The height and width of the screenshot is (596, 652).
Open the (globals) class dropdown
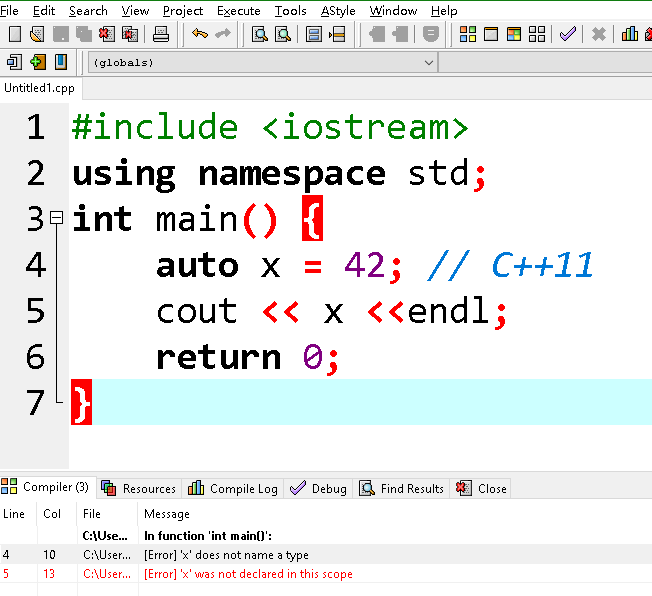(263, 62)
